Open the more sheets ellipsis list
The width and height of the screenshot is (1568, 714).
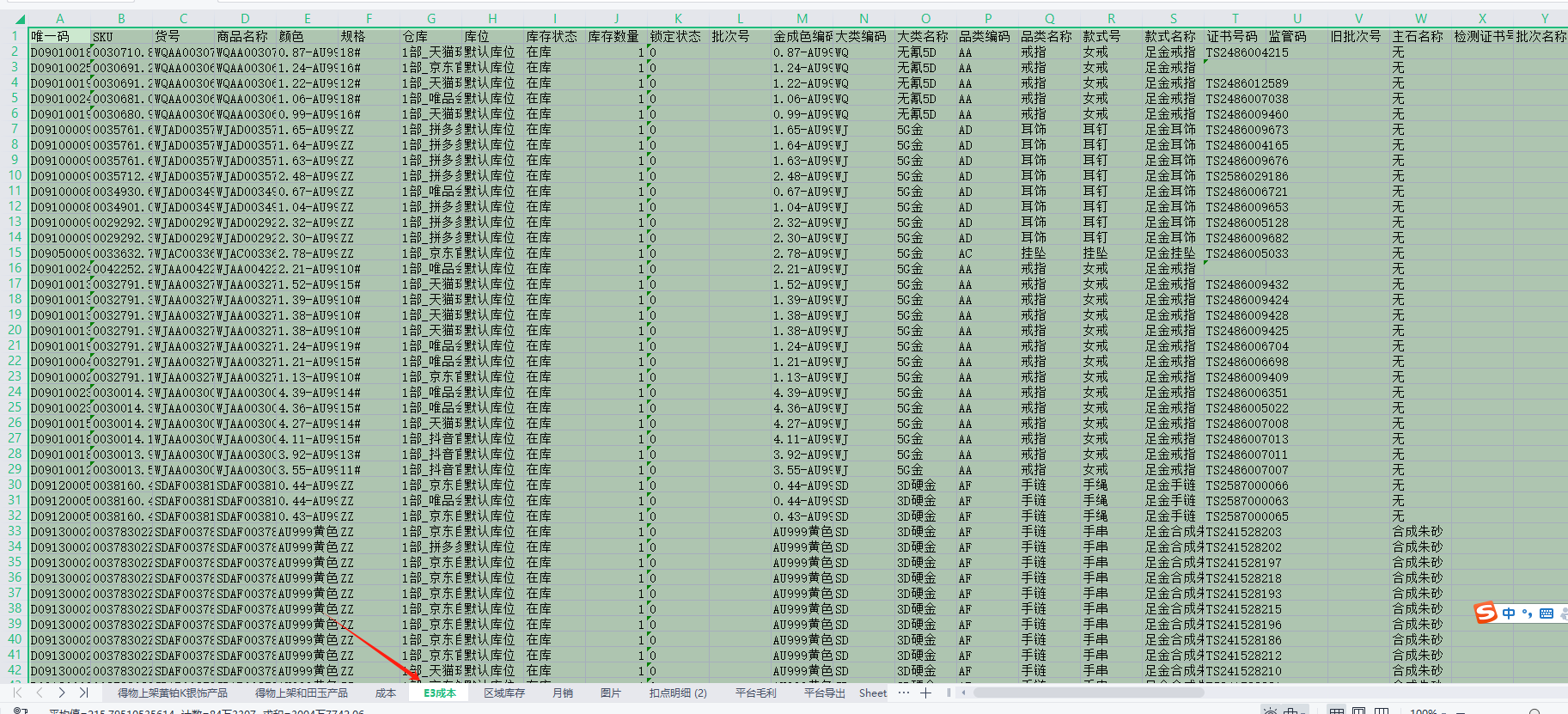[x=903, y=693]
